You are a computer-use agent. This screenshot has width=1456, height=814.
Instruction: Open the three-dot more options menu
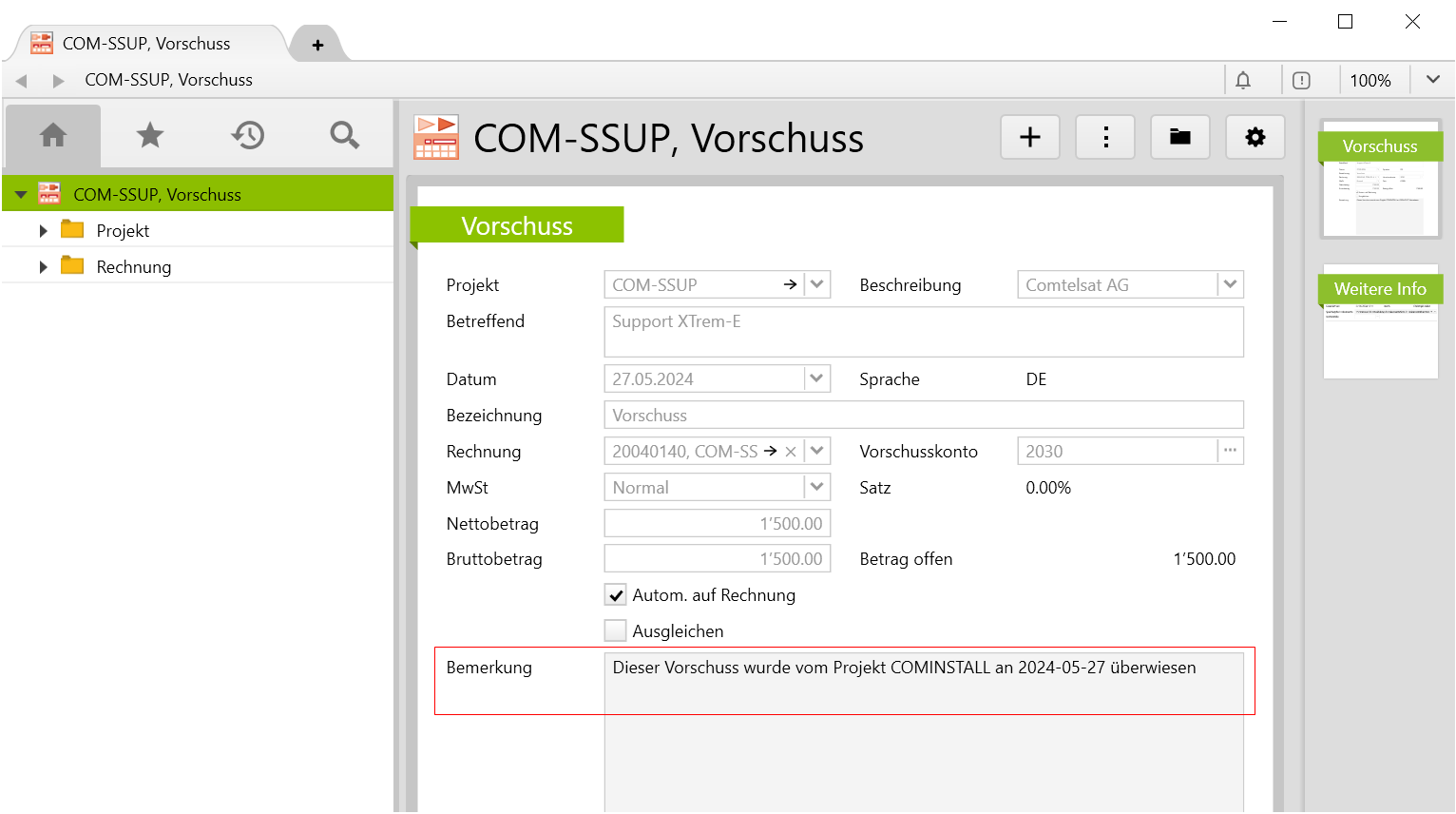click(1105, 138)
